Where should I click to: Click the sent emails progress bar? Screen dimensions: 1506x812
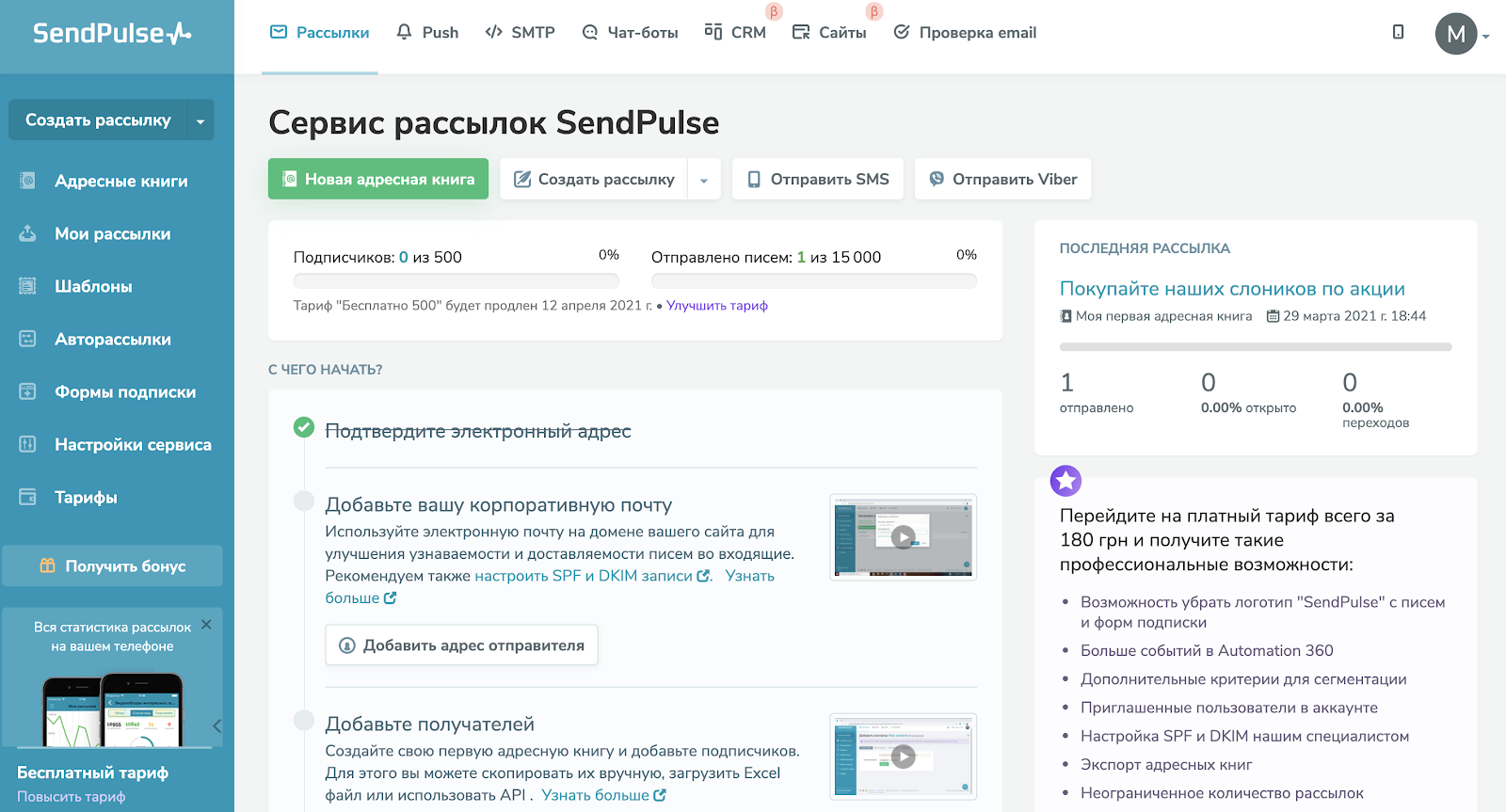(x=814, y=280)
